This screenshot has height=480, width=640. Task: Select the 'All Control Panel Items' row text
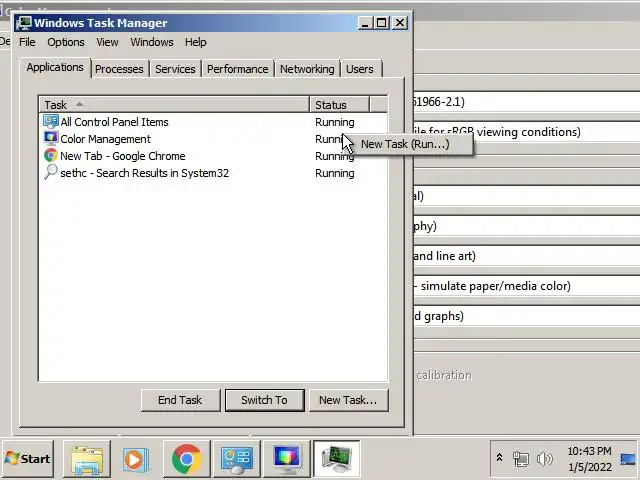114,122
